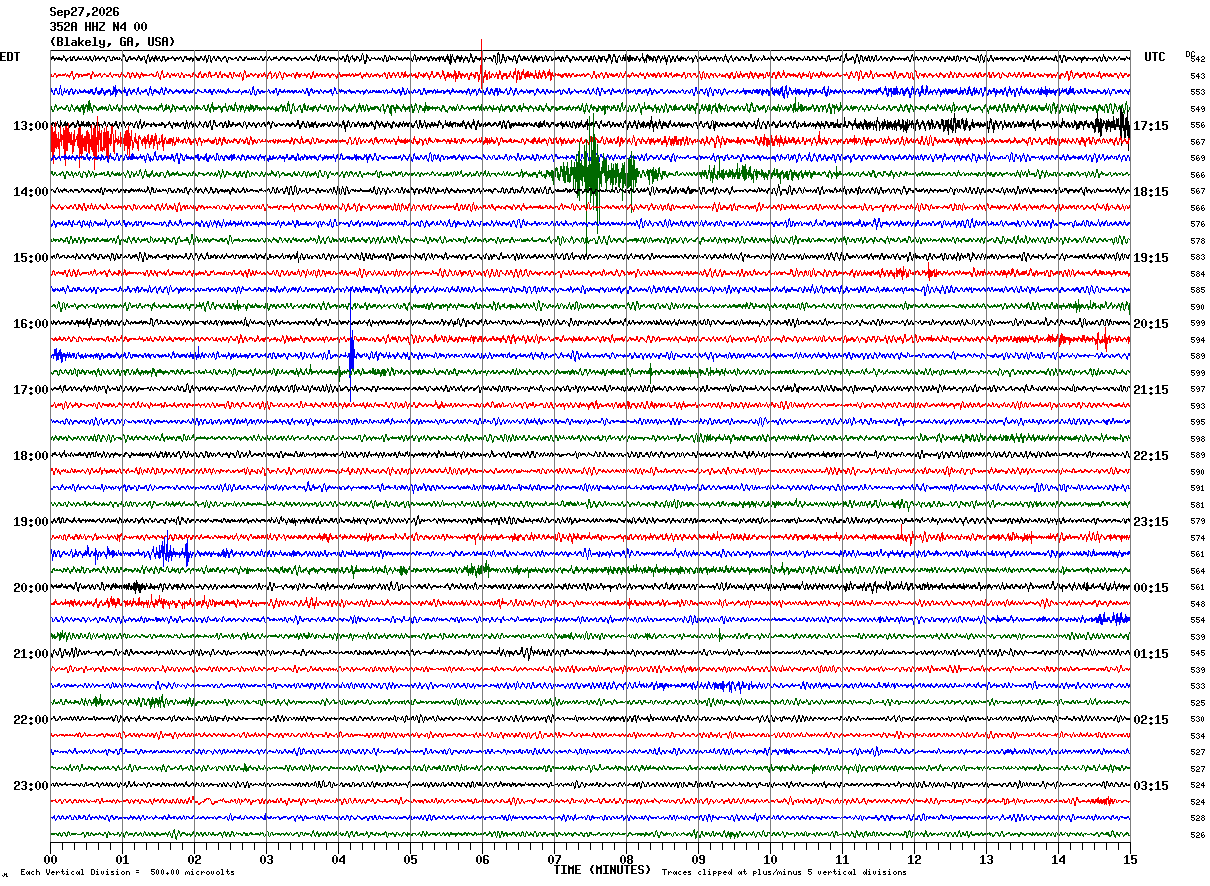Viewport: 1210px width, 886px height.
Task: Click the TIME (MINUTES) axis title
Action: pos(602,870)
